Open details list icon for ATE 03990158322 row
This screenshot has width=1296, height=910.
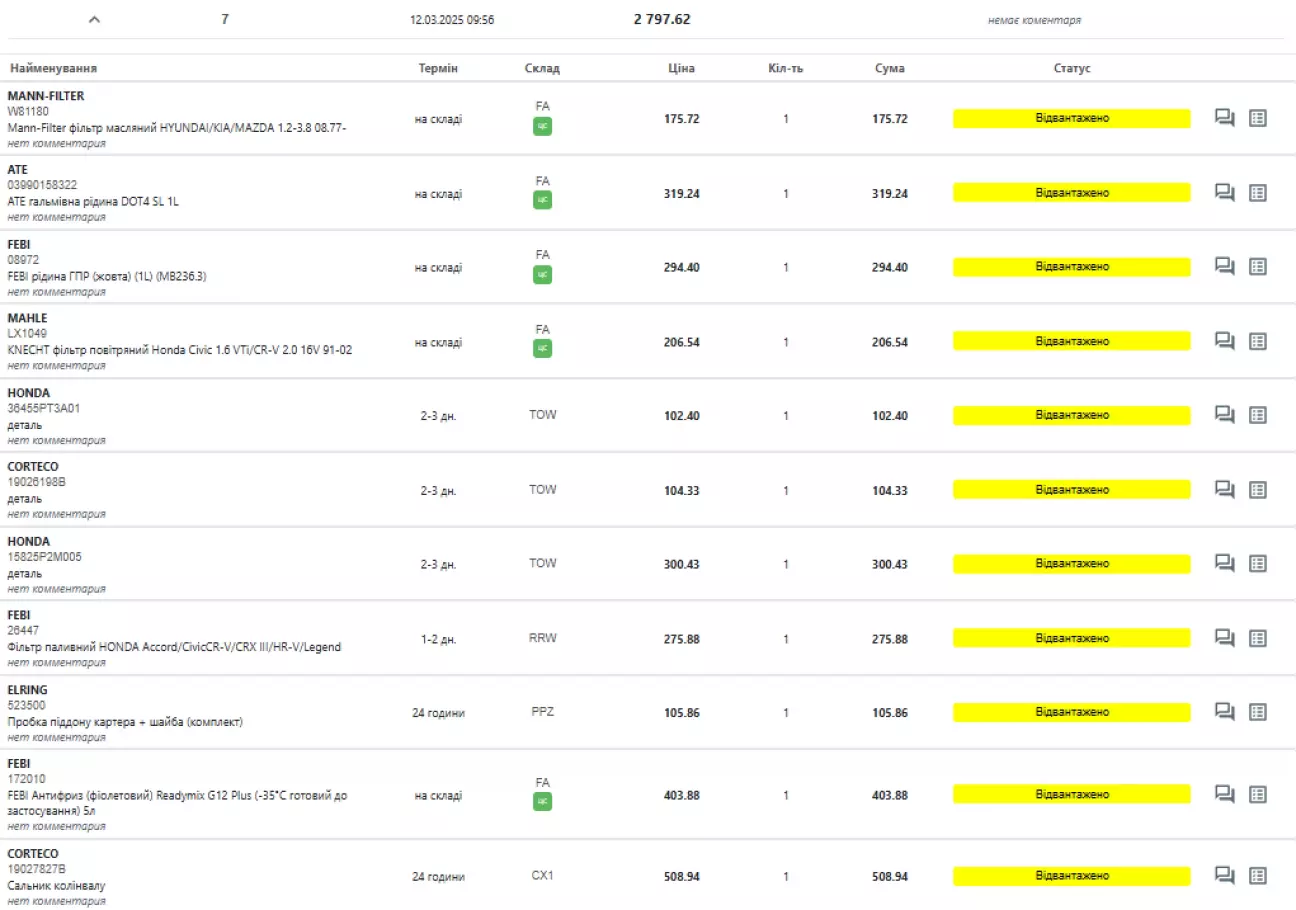click(x=1258, y=193)
